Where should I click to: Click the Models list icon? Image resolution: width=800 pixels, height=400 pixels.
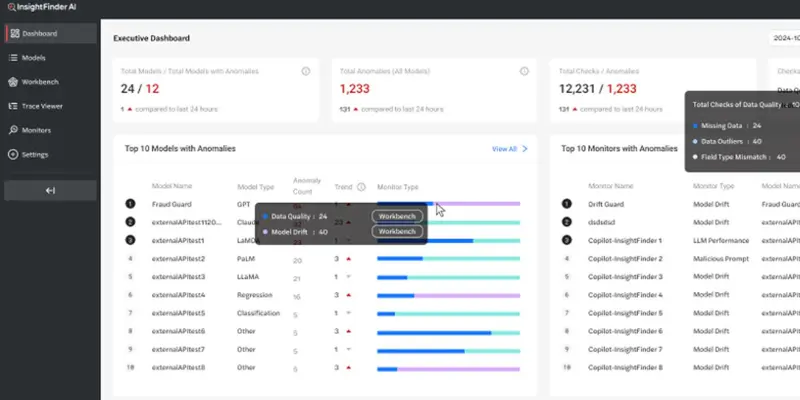13,58
